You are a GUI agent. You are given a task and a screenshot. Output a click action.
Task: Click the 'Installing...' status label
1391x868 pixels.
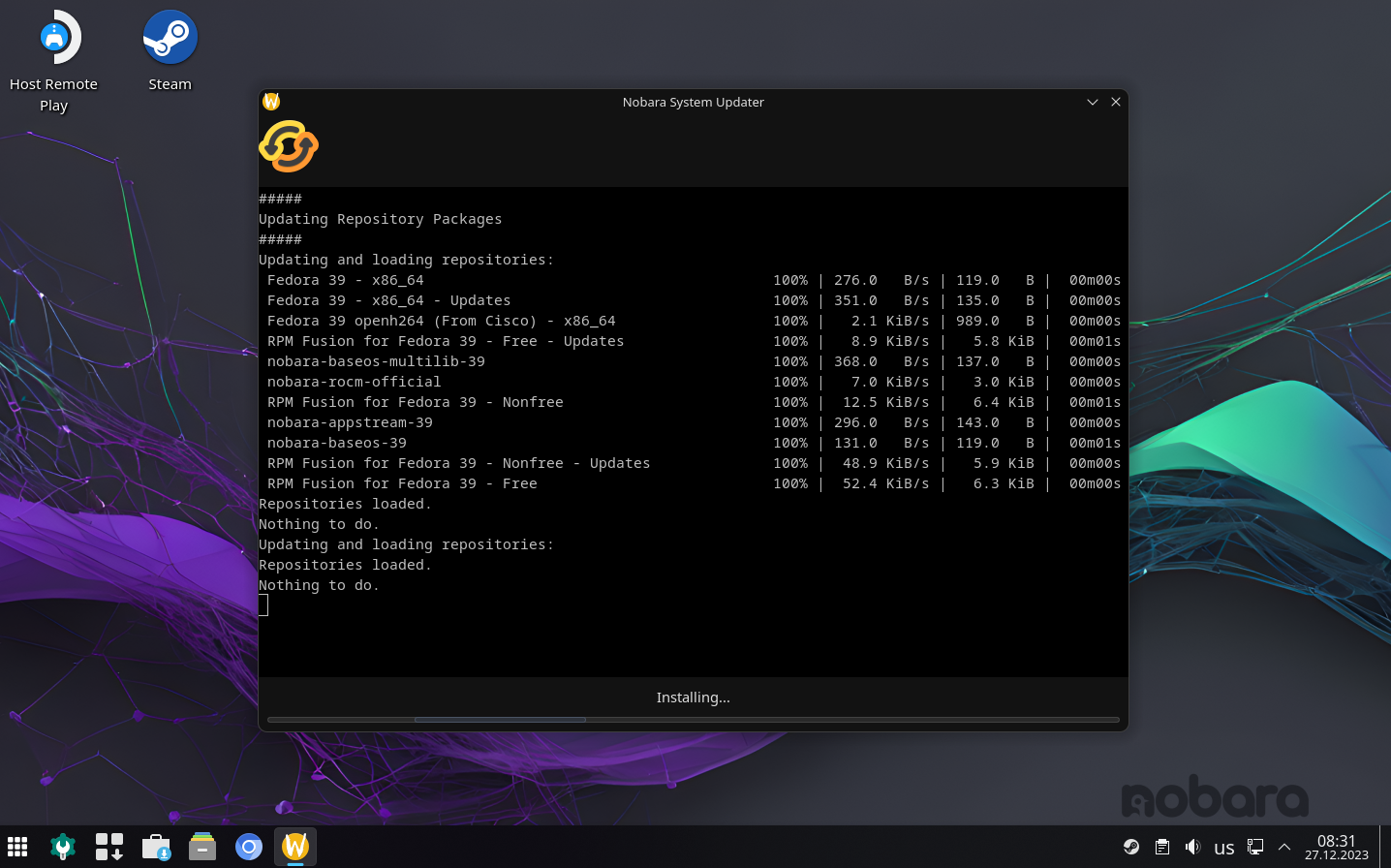click(694, 697)
